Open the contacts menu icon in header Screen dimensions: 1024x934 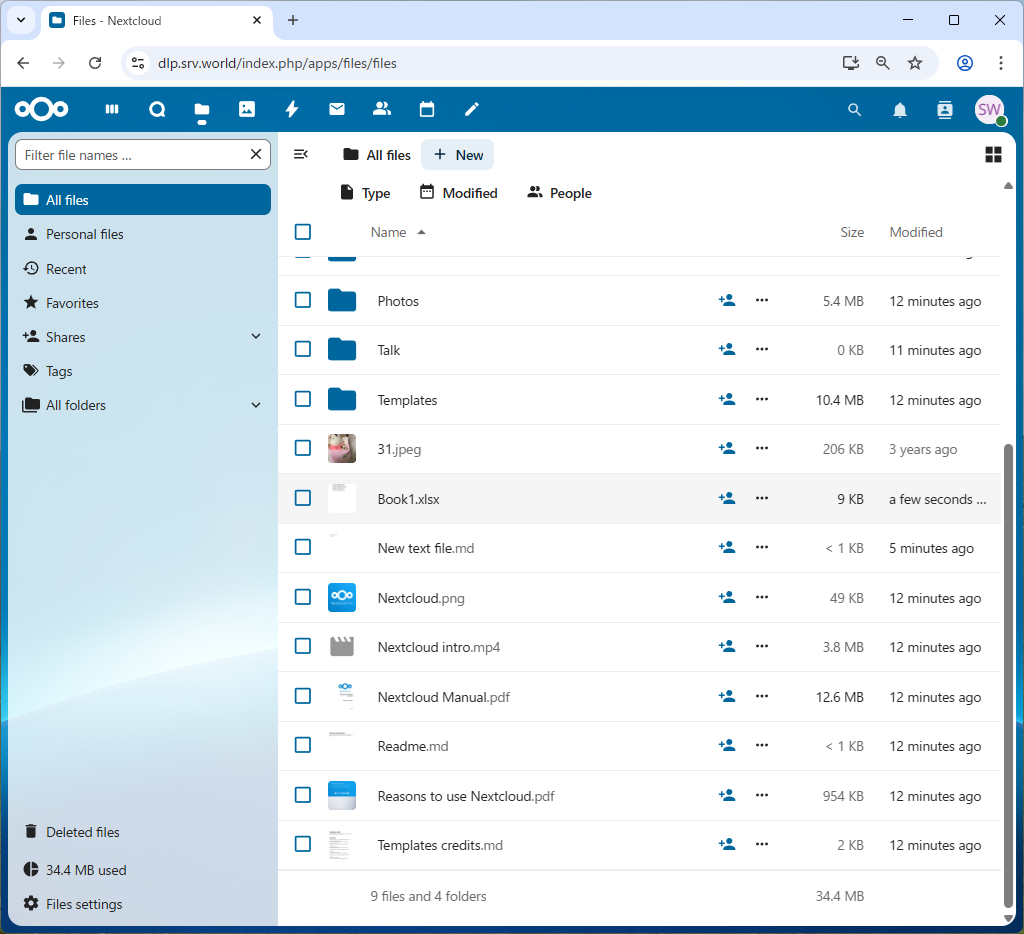pos(945,110)
